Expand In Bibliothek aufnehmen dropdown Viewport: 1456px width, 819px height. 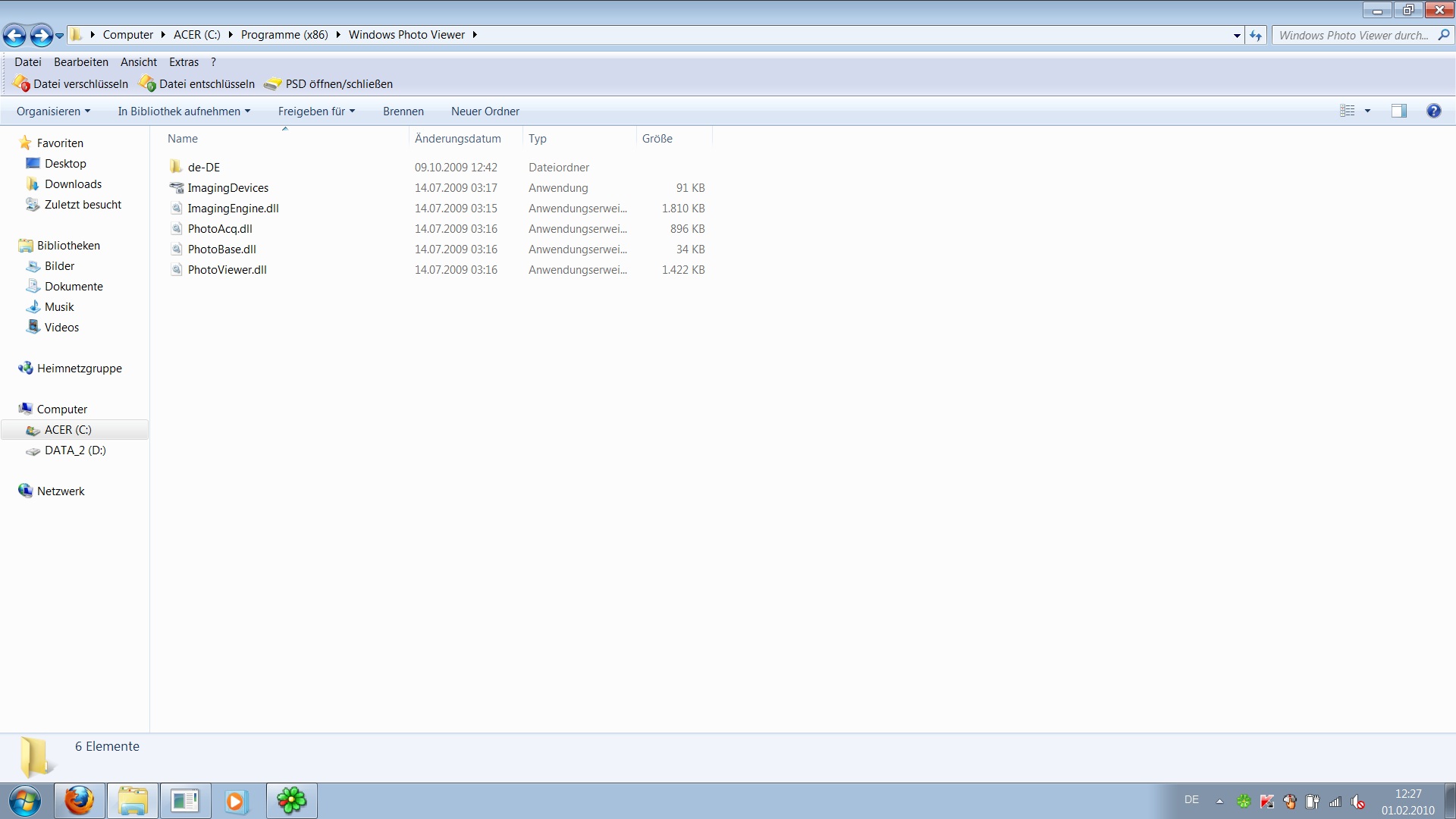pyautogui.click(x=184, y=111)
